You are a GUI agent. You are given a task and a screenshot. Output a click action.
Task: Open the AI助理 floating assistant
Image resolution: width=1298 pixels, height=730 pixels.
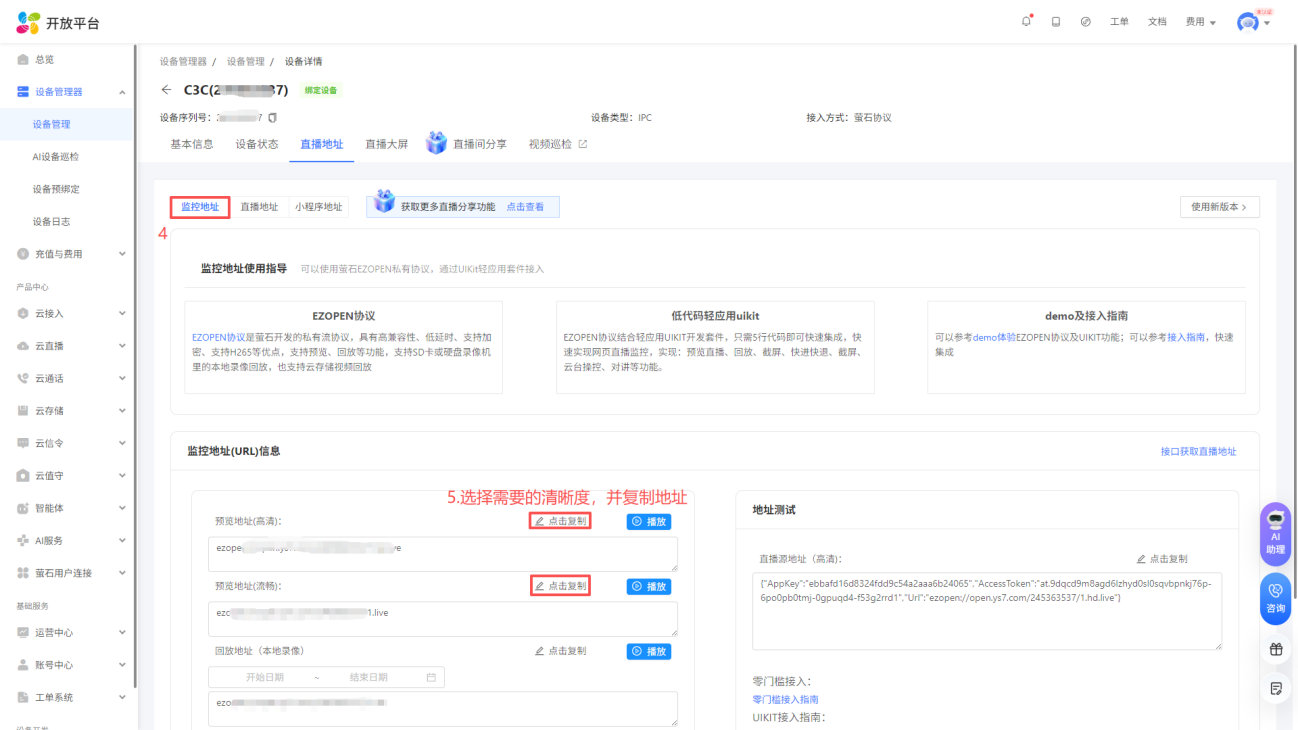pos(1275,534)
